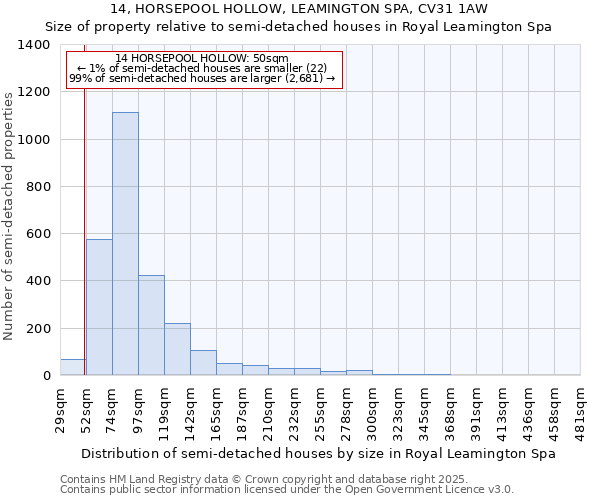The image size is (600, 500).
Task: Click the 368sqm x-axis tick label
Action: pyautogui.click(x=450, y=407)
